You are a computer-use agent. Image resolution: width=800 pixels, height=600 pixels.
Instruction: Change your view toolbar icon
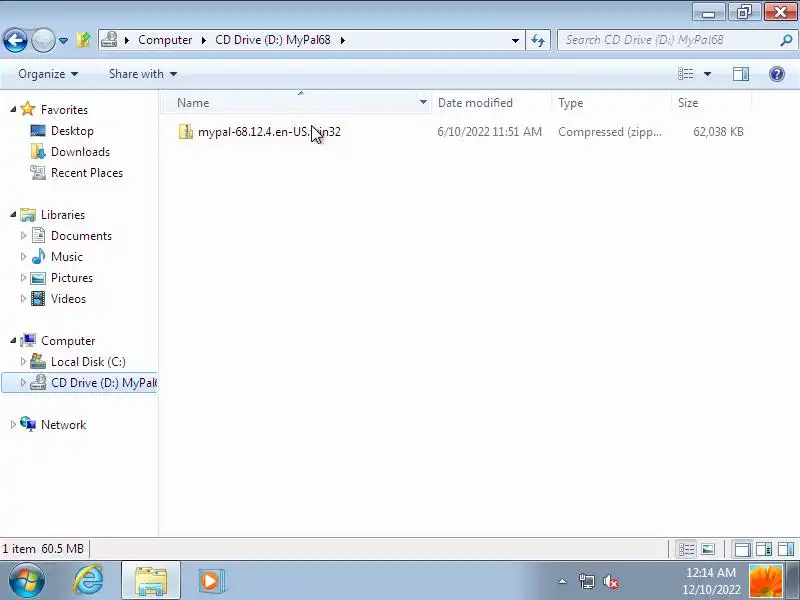[686, 74]
